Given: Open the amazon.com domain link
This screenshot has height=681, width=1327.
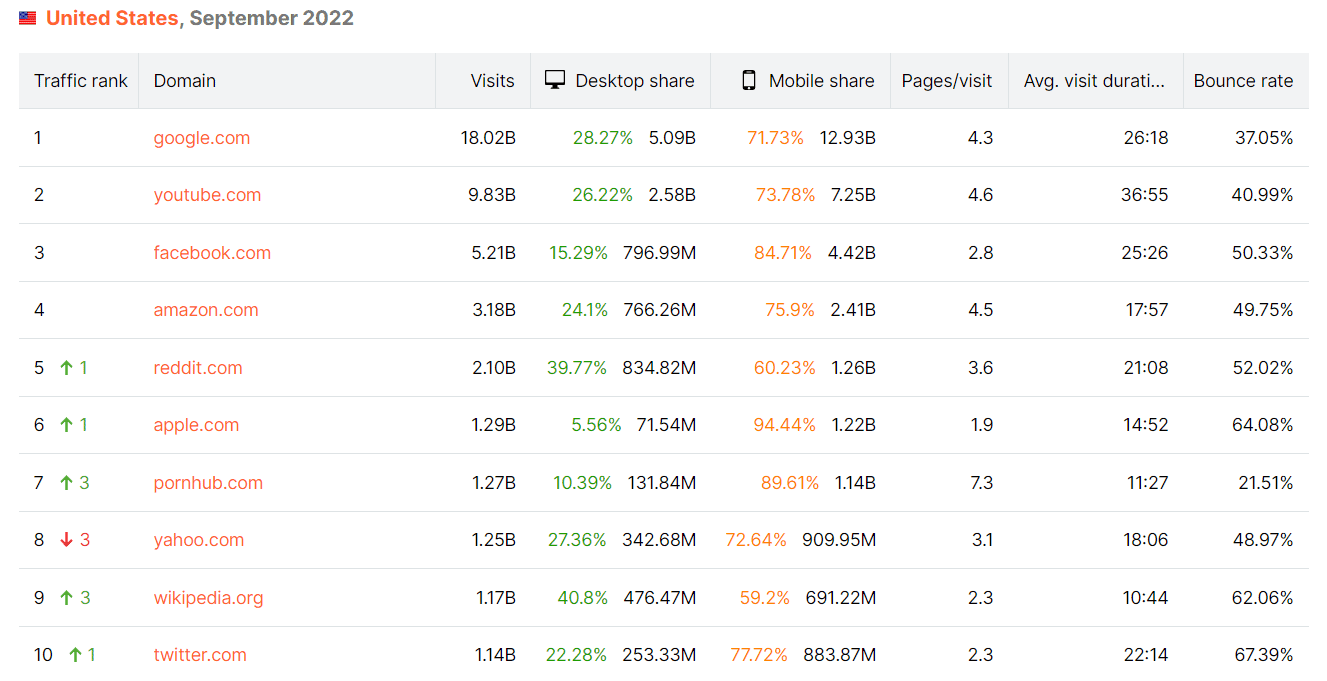Looking at the screenshot, I should [x=206, y=310].
